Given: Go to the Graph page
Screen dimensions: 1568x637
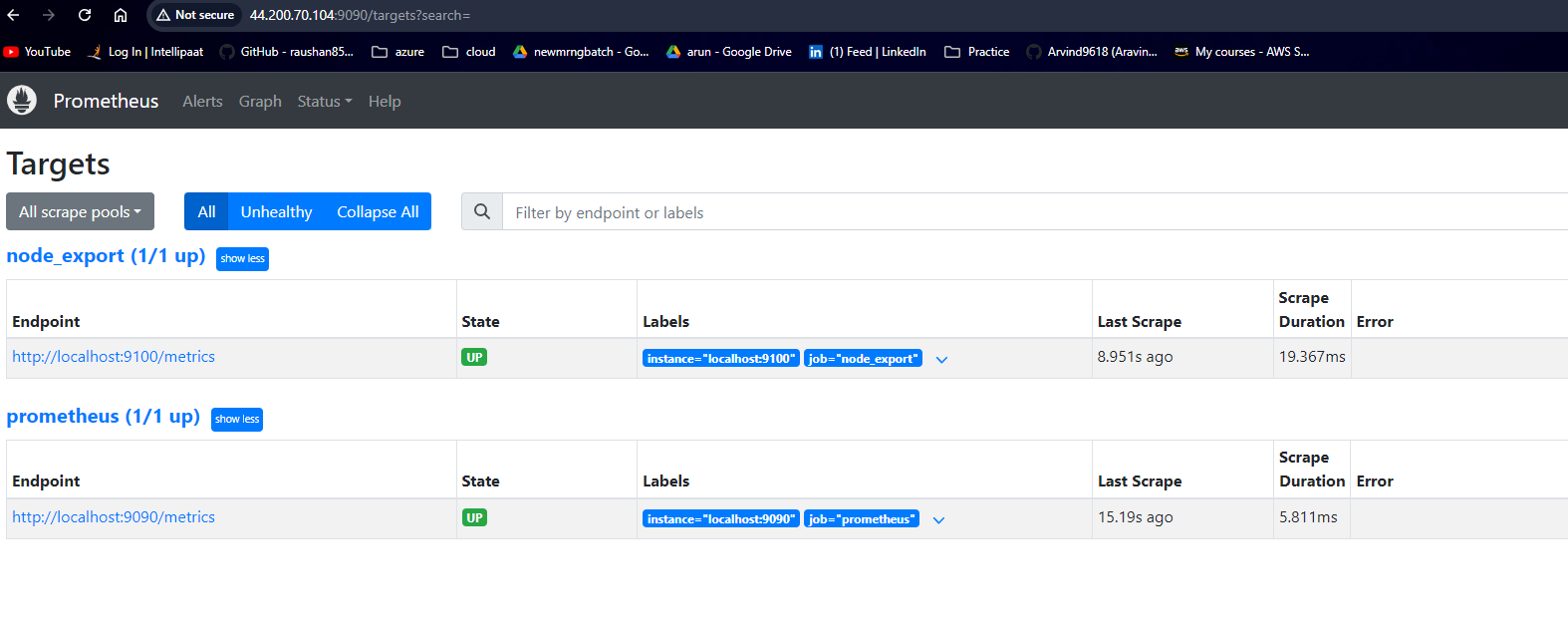Looking at the screenshot, I should point(260,102).
